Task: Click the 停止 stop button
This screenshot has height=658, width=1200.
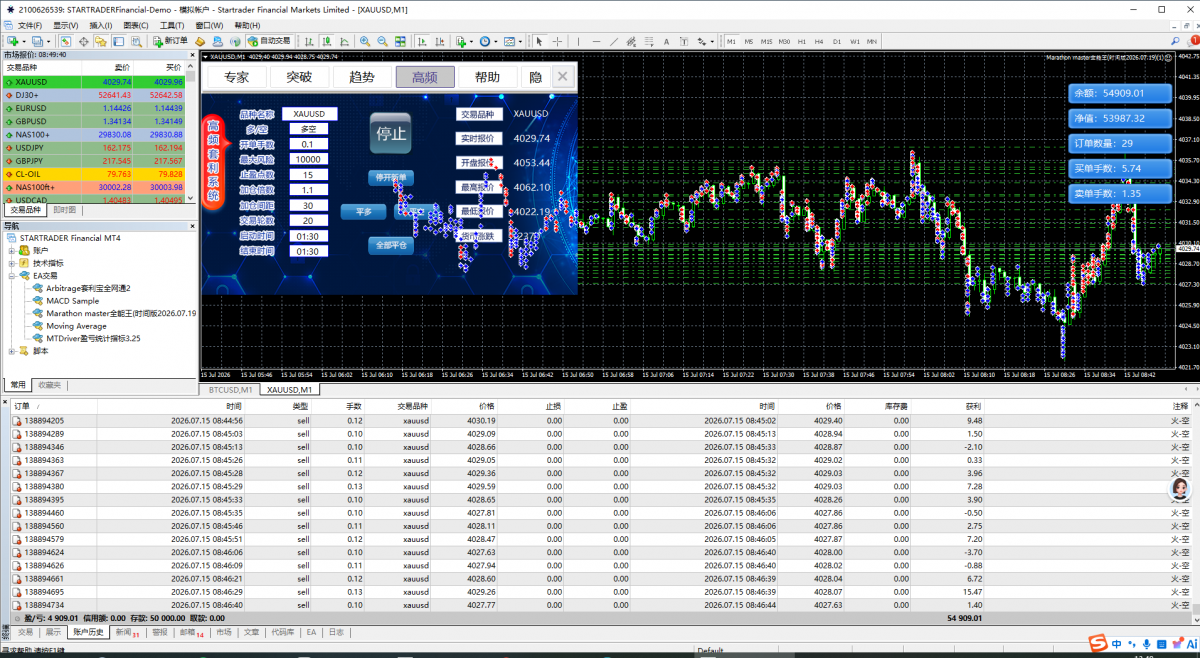Action: click(x=390, y=133)
